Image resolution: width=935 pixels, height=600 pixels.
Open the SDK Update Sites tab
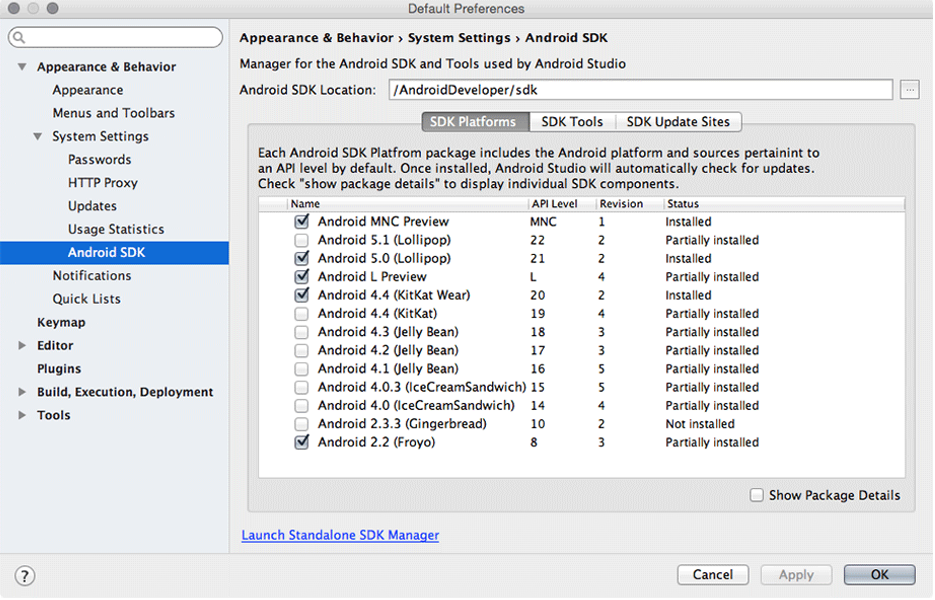pos(678,121)
